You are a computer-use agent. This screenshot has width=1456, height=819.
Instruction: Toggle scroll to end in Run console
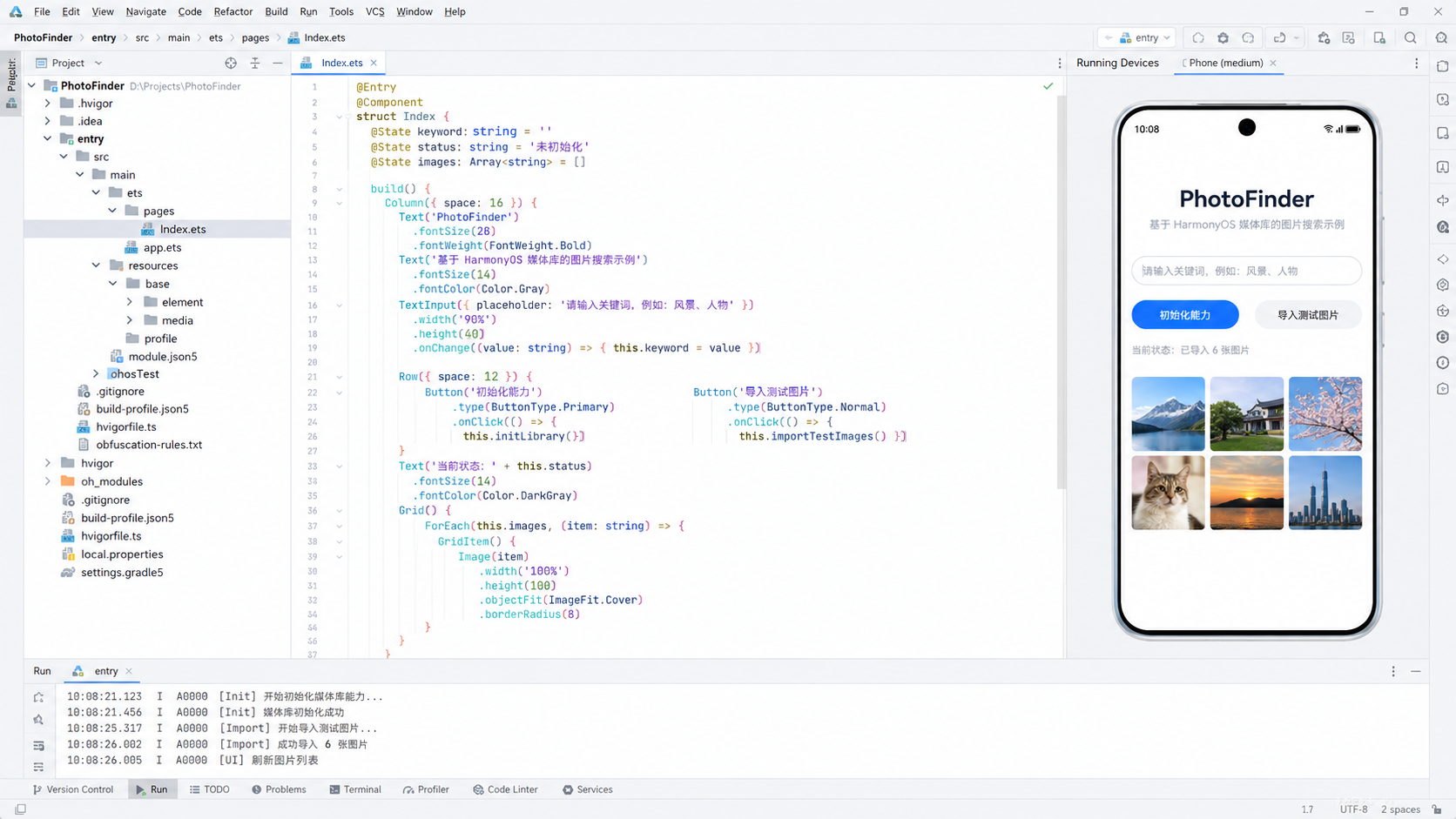(x=38, y=767)
